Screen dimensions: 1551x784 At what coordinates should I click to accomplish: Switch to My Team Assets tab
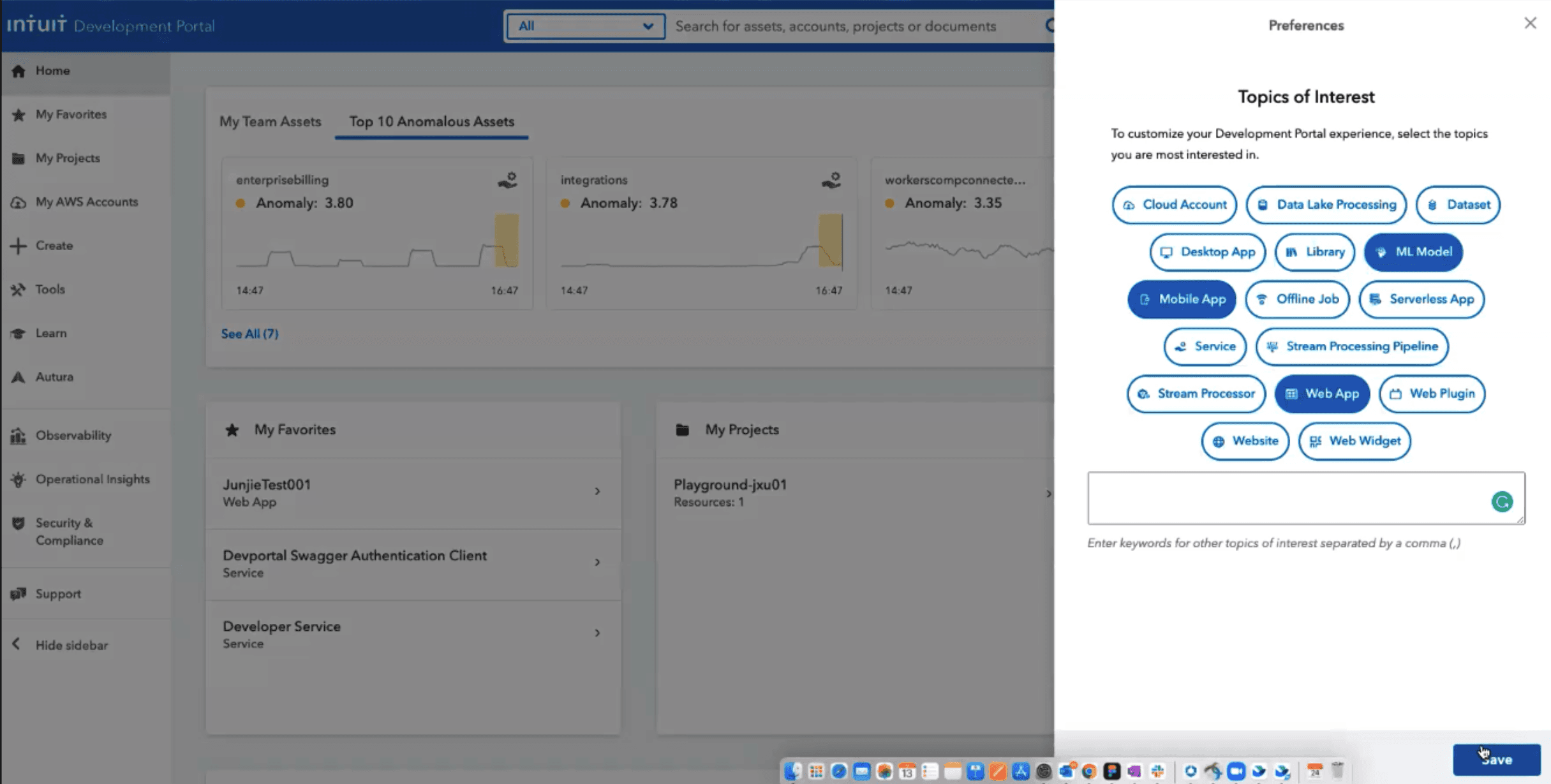click(270, 121)
